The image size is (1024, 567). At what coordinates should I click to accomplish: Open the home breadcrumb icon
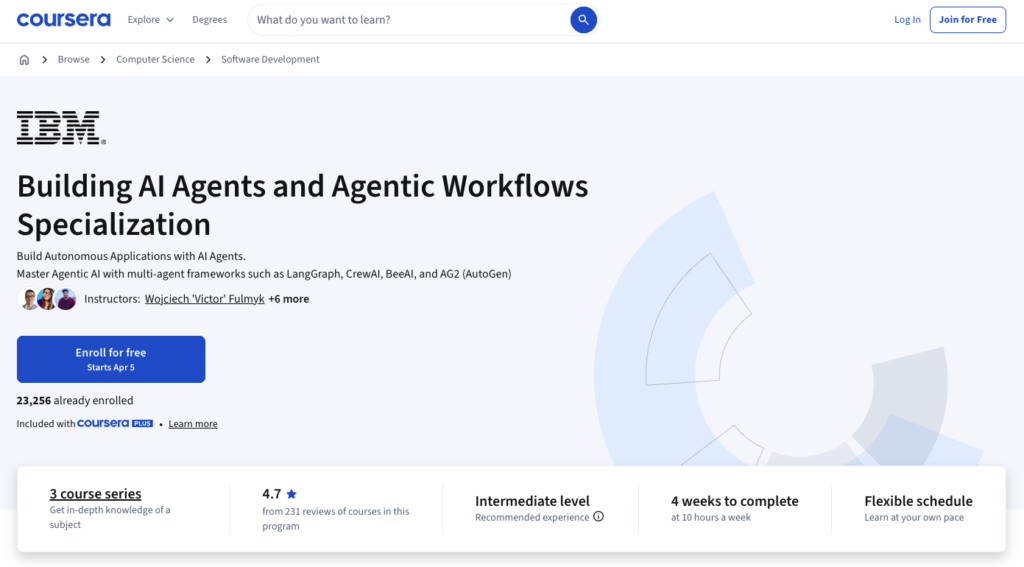pyautogui.click(x=24, y=59)
